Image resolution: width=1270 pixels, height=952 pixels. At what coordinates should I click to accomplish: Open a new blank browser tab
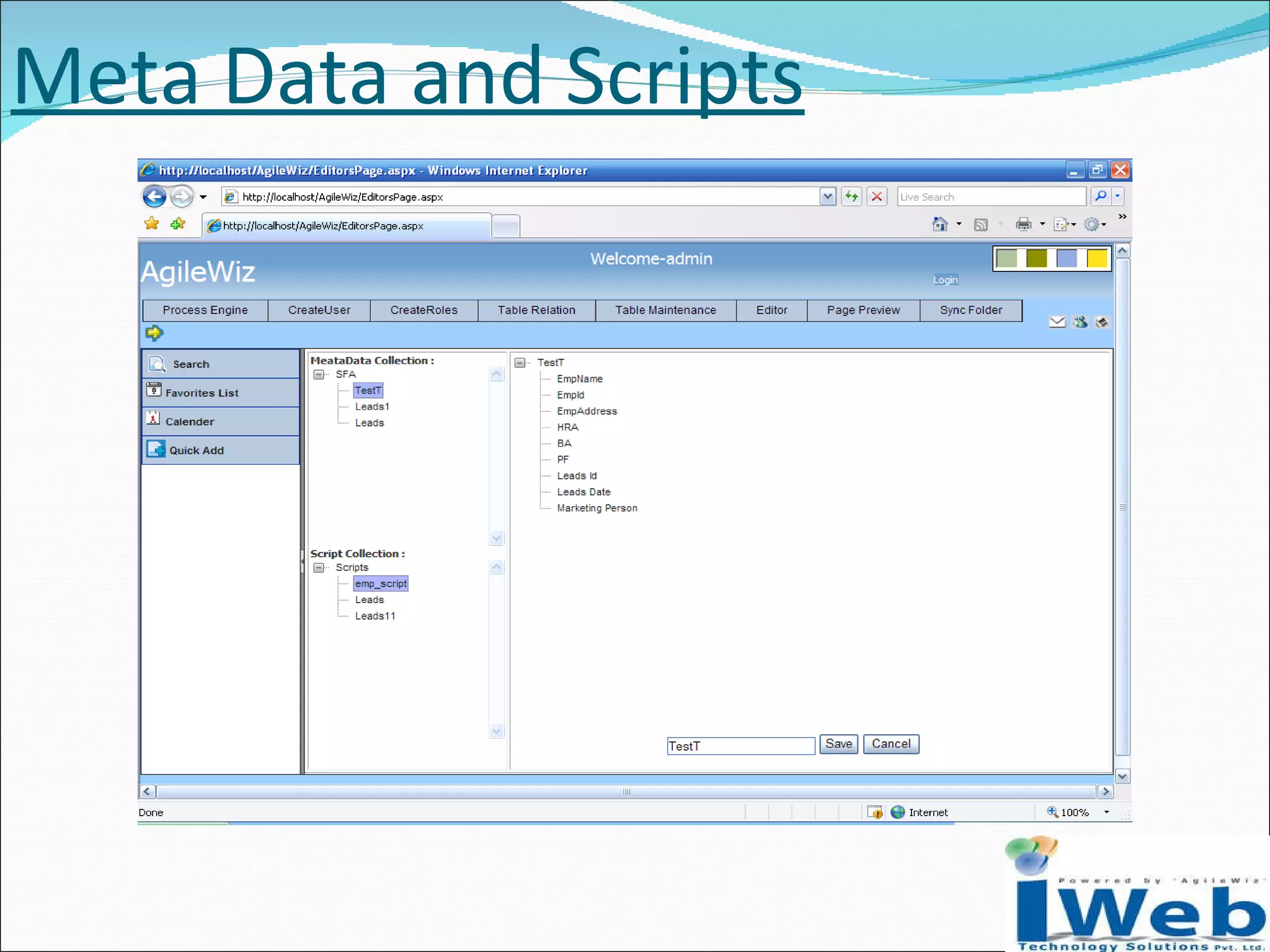pos(506,226)
